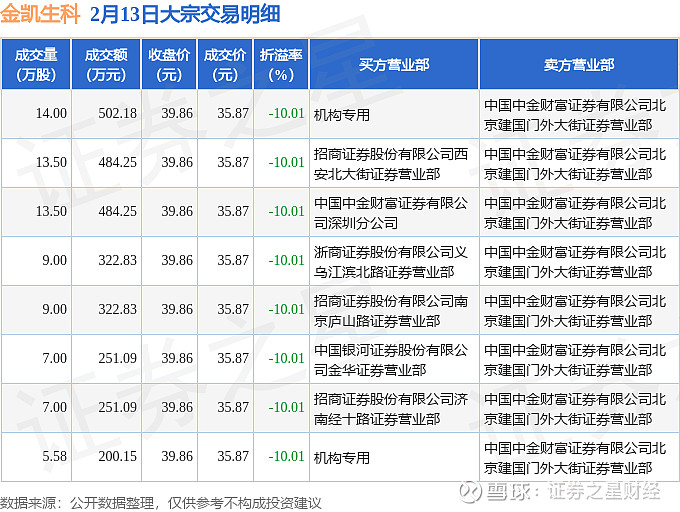
Task: Select the 成交额(万元) column header
Action: 106,65
